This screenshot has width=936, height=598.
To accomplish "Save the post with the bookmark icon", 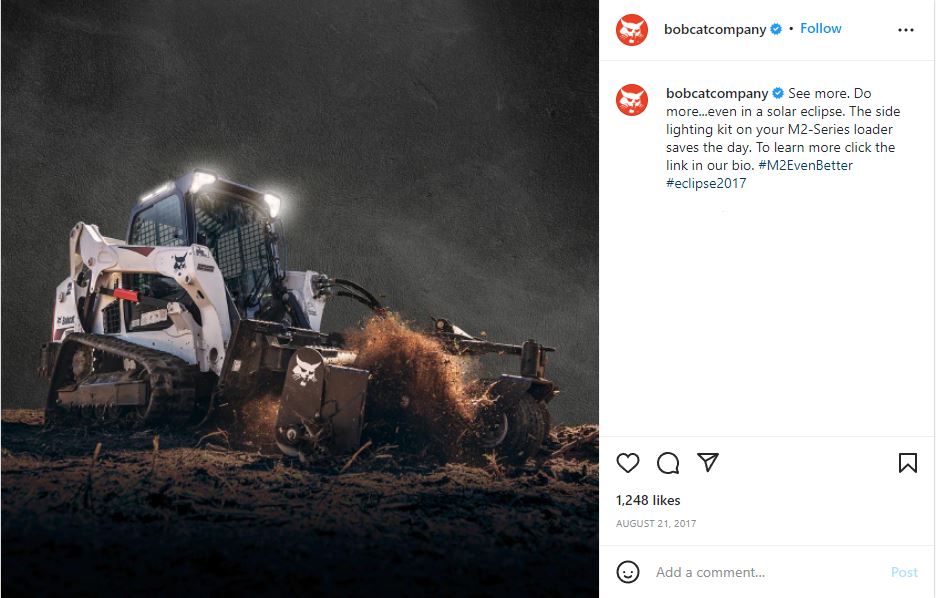I will click(908, 463).
